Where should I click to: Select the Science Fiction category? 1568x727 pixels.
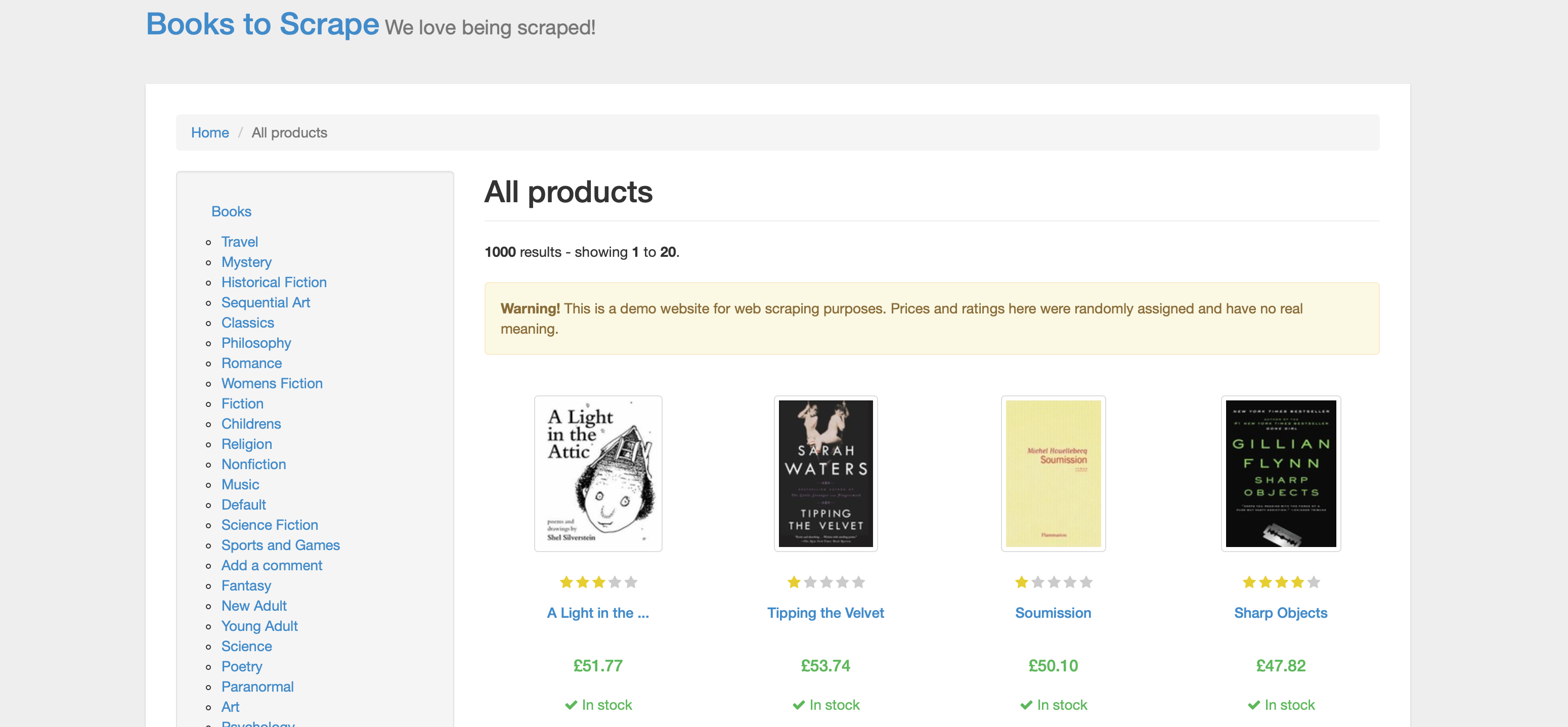[270, 524]
